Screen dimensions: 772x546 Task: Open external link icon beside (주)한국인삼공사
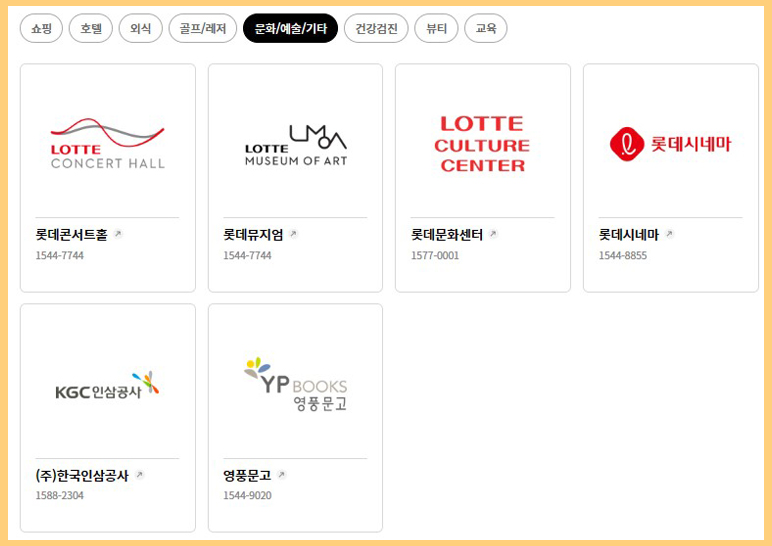139,475
